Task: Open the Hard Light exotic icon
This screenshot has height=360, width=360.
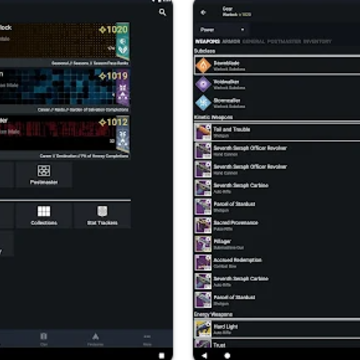Action: coord(203,329)
